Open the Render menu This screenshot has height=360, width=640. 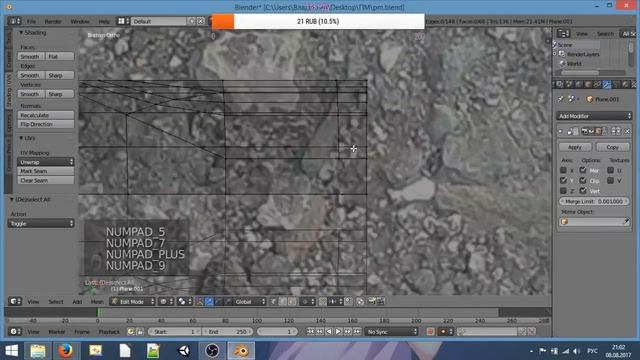(x=53, y=21)
